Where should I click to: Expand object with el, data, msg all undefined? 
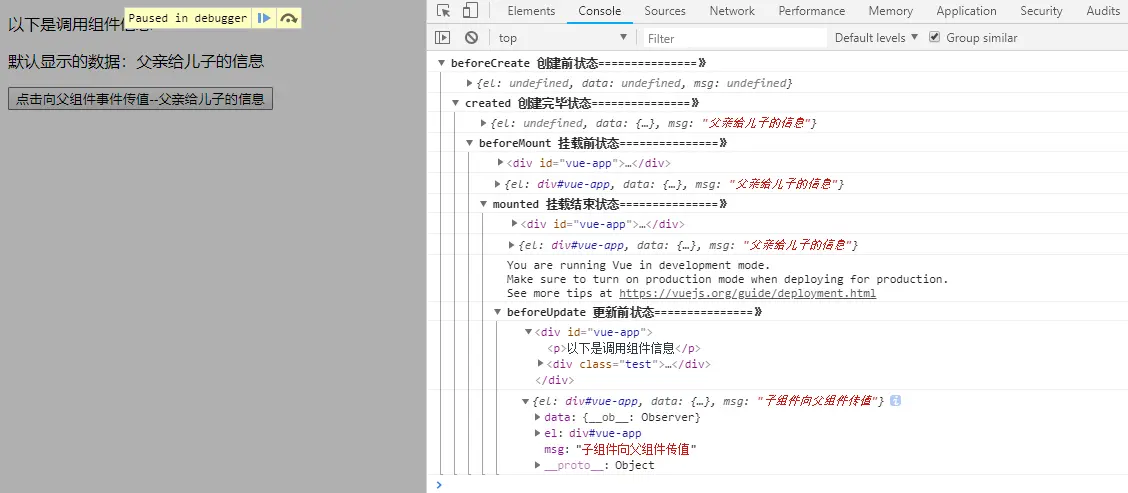coord(470,83)
